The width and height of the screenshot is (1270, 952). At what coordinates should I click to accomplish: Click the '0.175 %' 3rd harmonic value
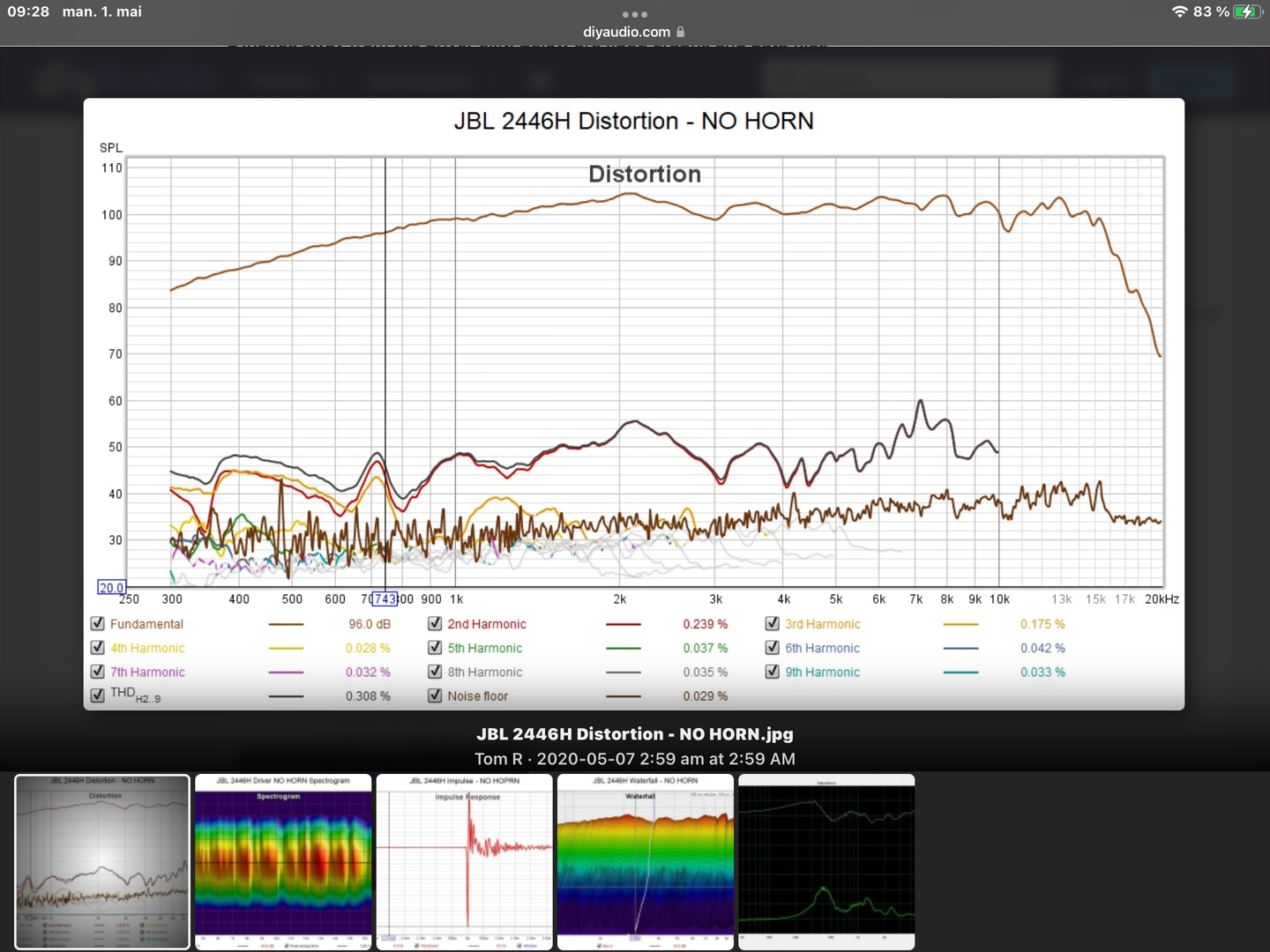pyautogui.click(x=1042, y=624)
